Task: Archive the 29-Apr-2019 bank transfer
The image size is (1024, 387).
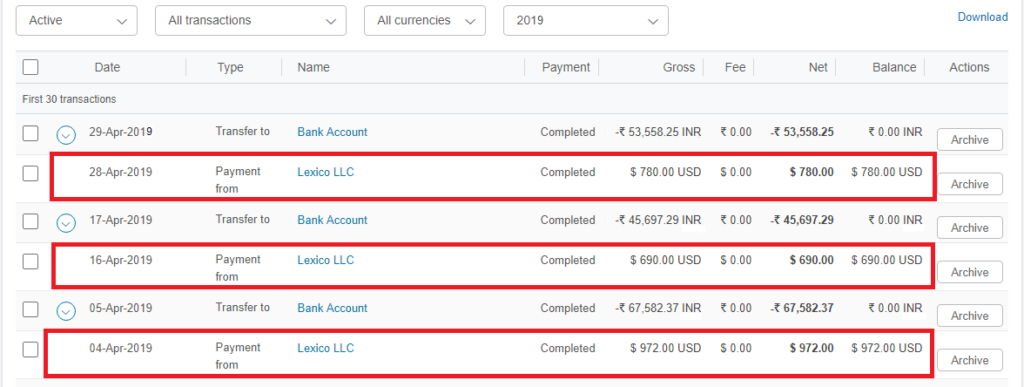Action: 970,140
